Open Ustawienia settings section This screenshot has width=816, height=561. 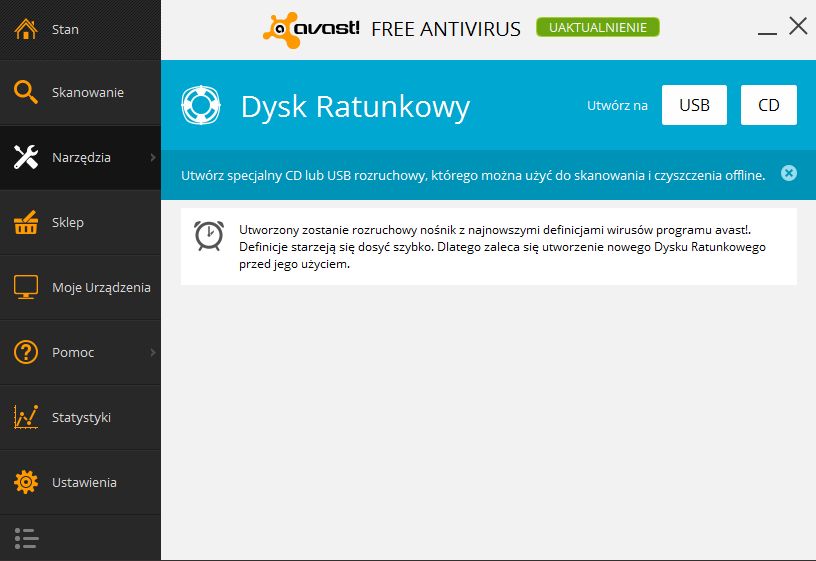click(x=80, y=482)
